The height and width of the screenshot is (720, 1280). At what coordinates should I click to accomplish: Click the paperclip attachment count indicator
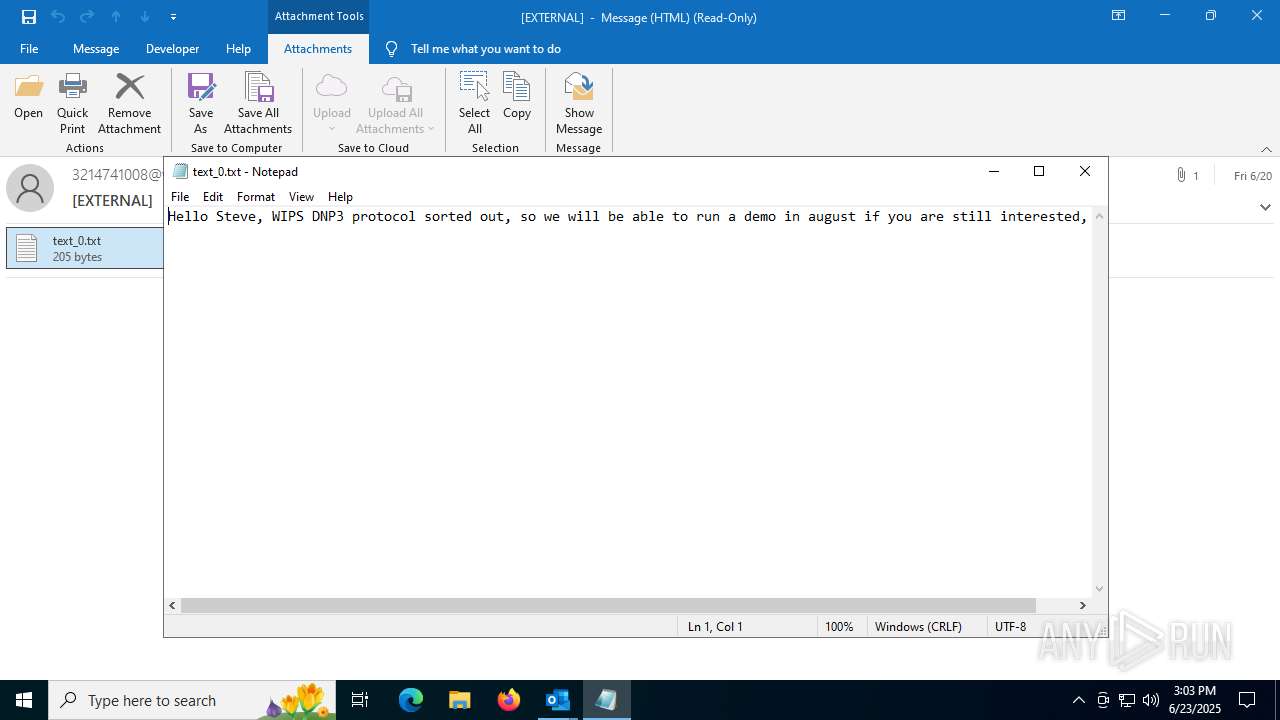[x=1188, y=176]
